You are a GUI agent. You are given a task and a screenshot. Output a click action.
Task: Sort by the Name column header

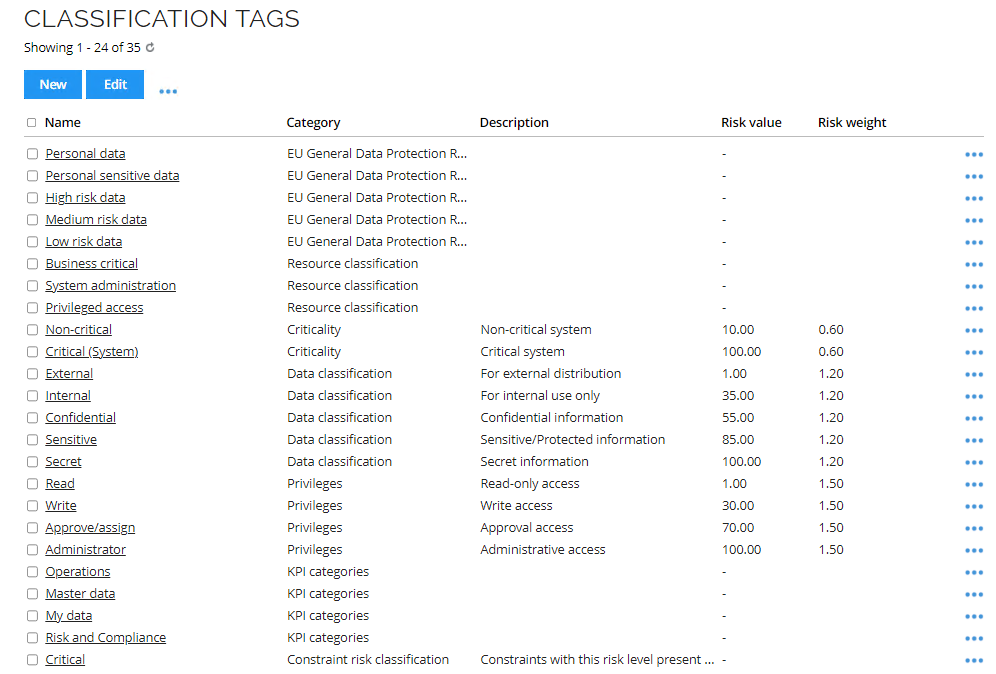pyautogui.click(x=63, y=123)
